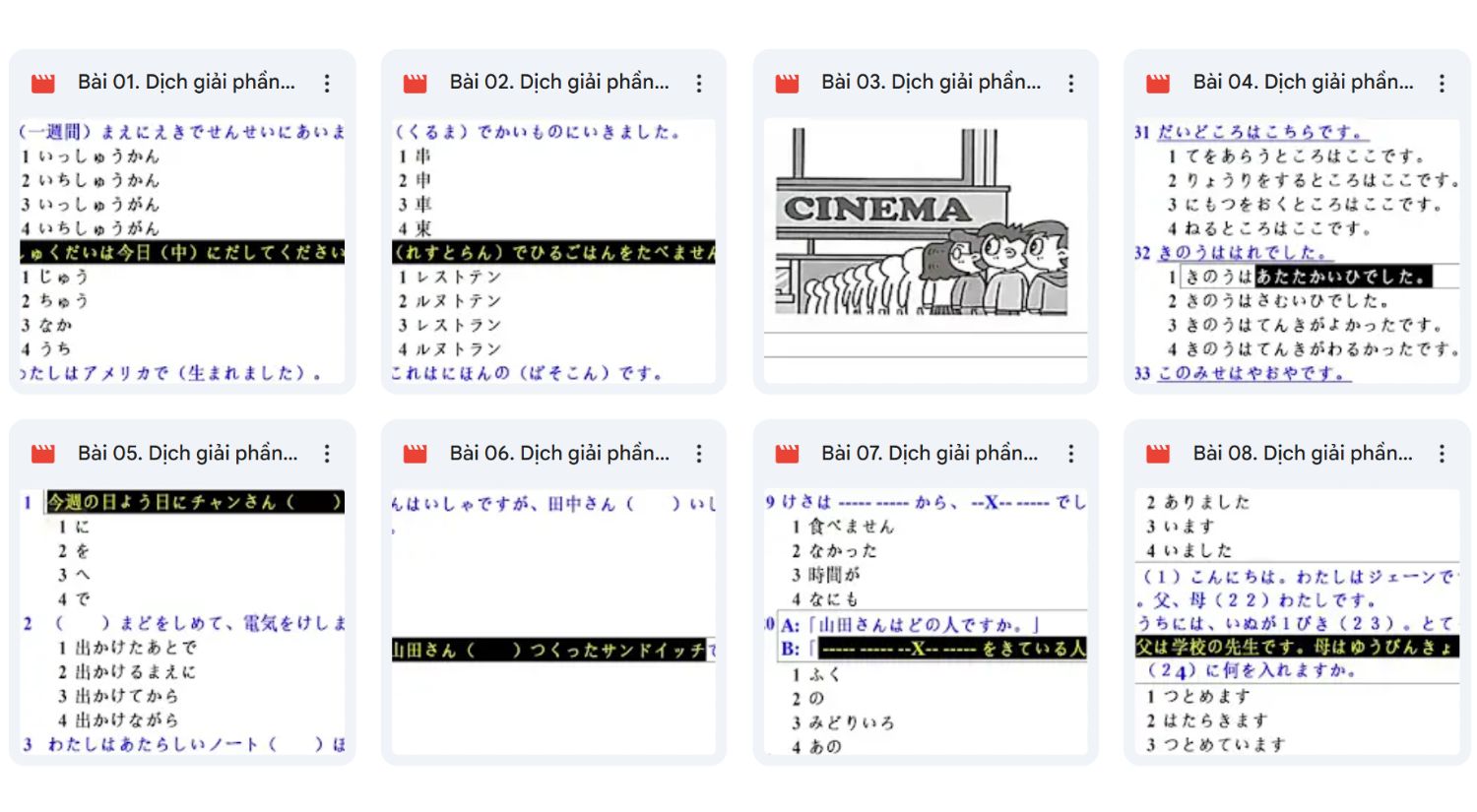The width and height of the screenshot is (1477, 812).
Task: Open the thumbnail preview of Bài 01
Action: coord(181,251)
